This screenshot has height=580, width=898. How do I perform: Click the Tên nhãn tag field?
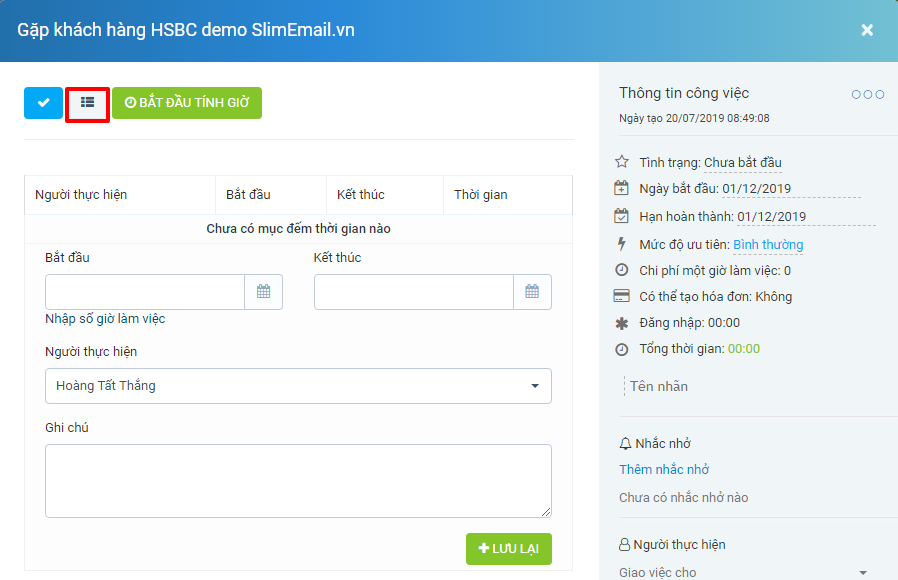tap(658, 386)
